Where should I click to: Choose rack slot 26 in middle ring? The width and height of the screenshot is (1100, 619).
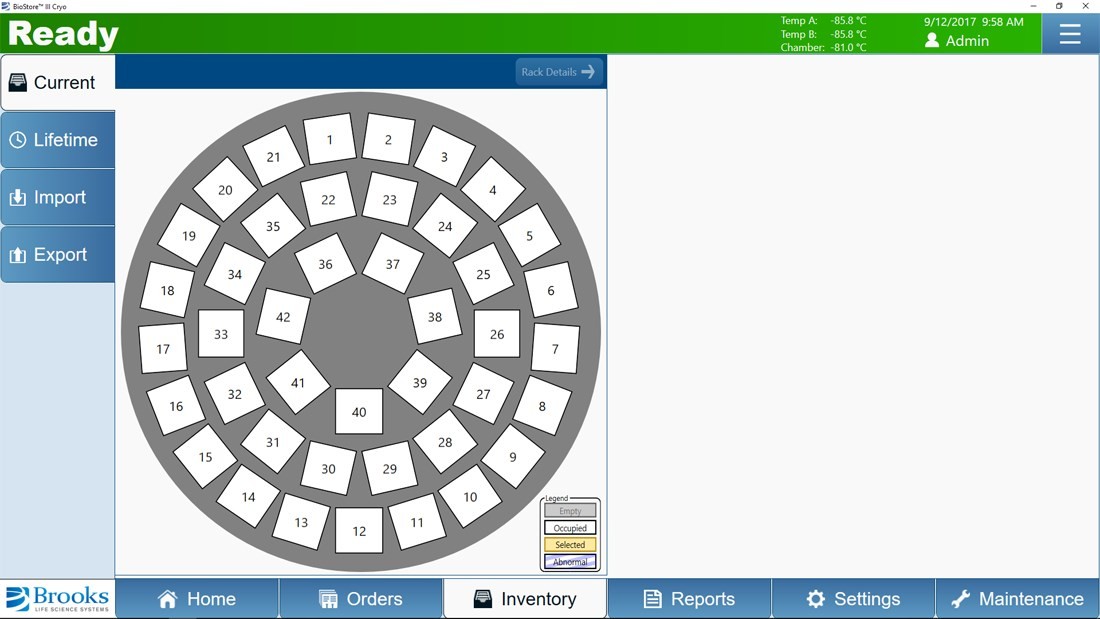[x=497, y=334]
